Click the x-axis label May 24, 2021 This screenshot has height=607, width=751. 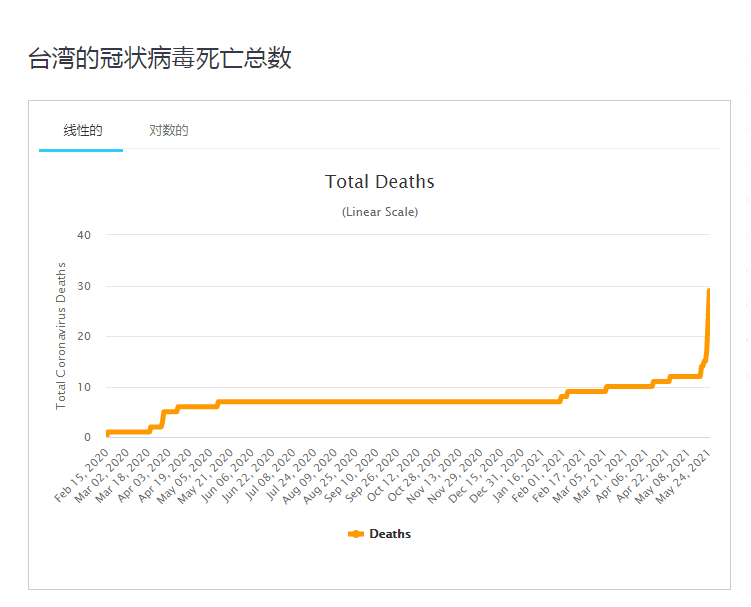click(x=682, y=477)
